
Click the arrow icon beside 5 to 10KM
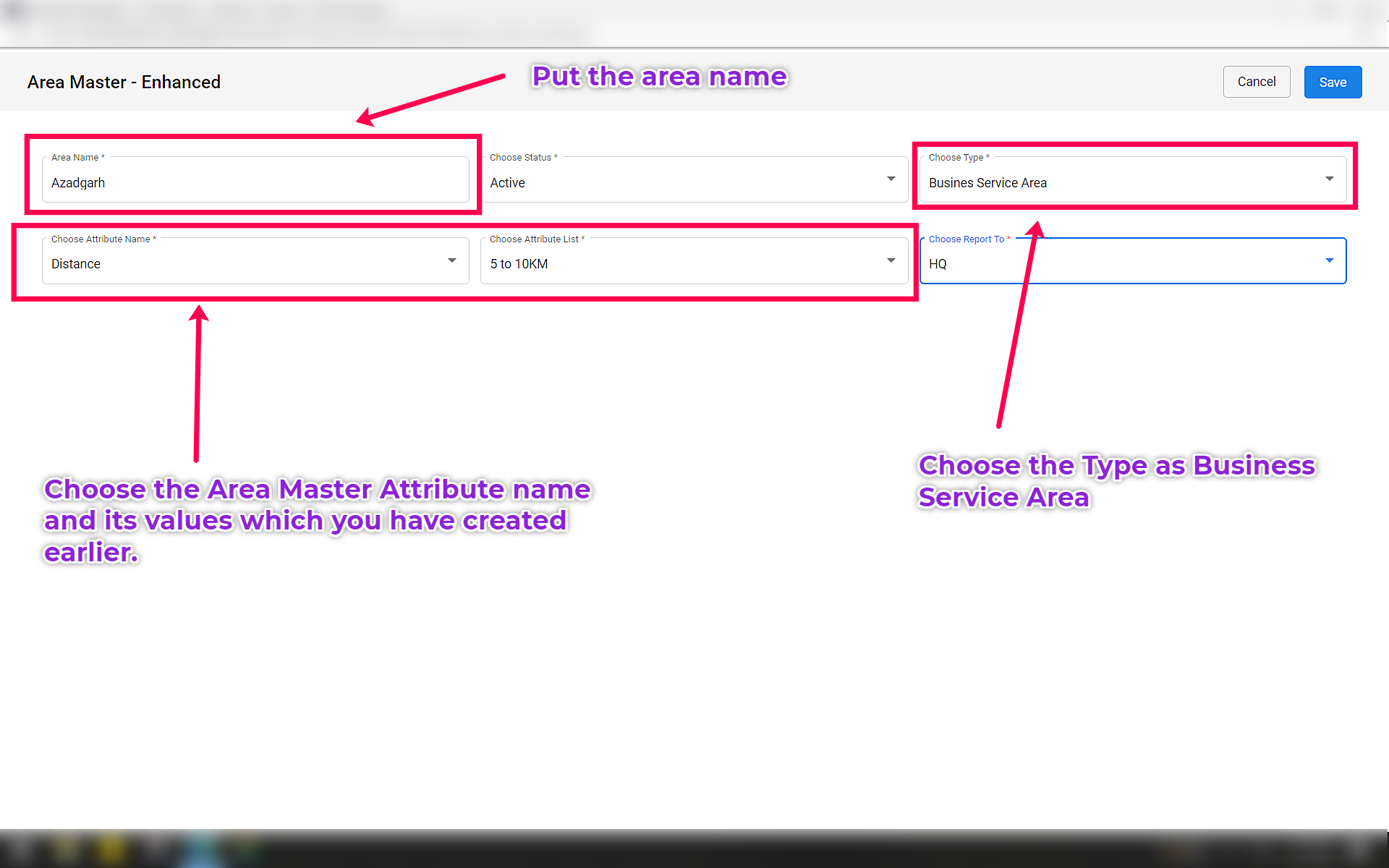891,261
